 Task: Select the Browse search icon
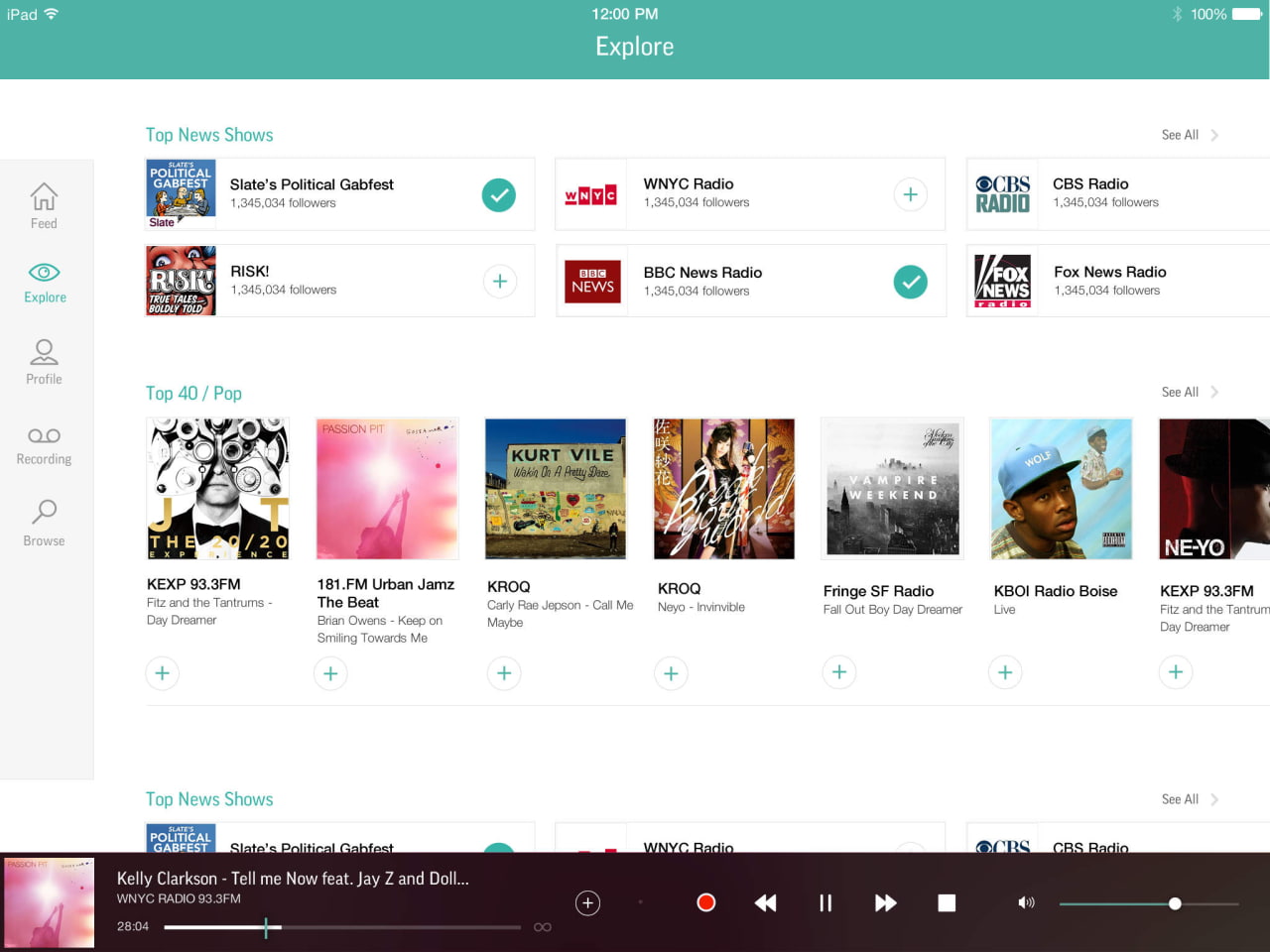pyautogui.click(x=43, y=524)
